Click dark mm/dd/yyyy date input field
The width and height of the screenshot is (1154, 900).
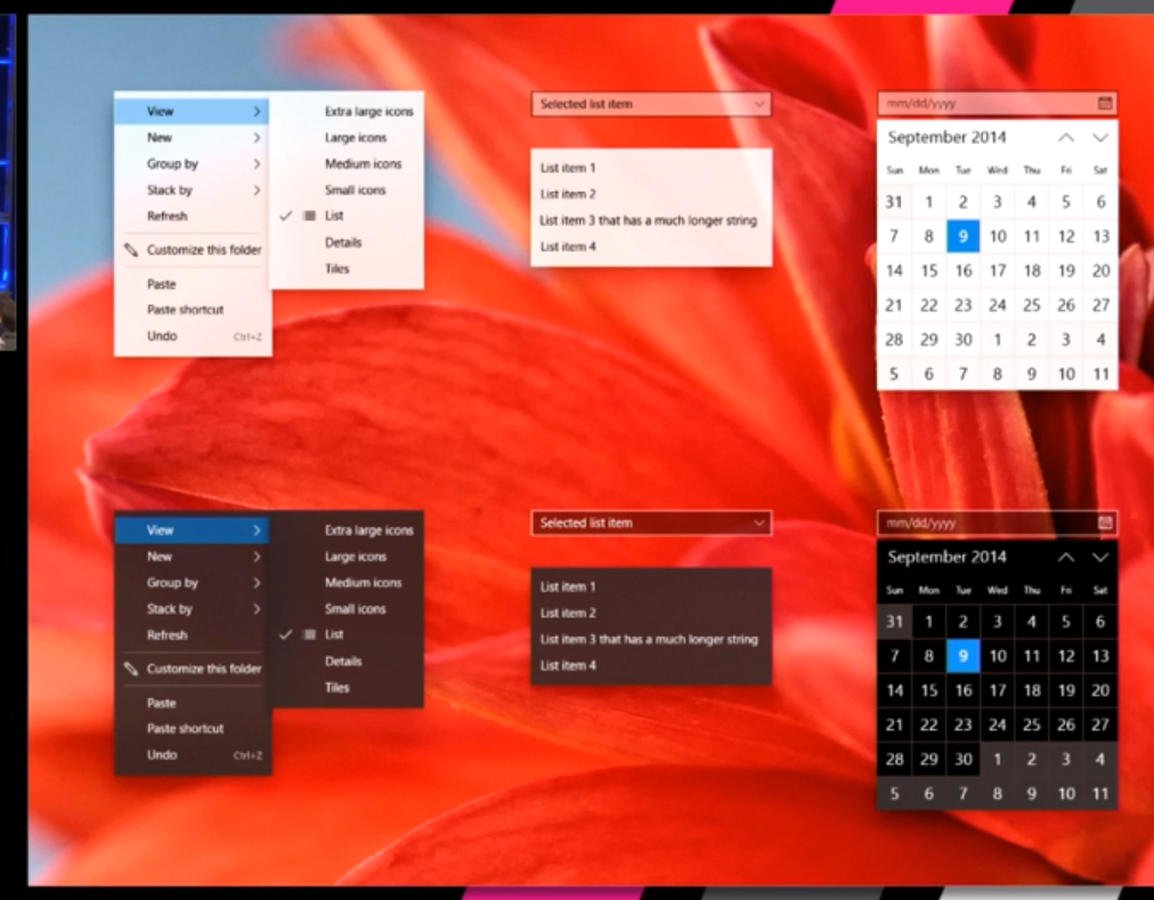pyautogui.click(x=997, y=522)
